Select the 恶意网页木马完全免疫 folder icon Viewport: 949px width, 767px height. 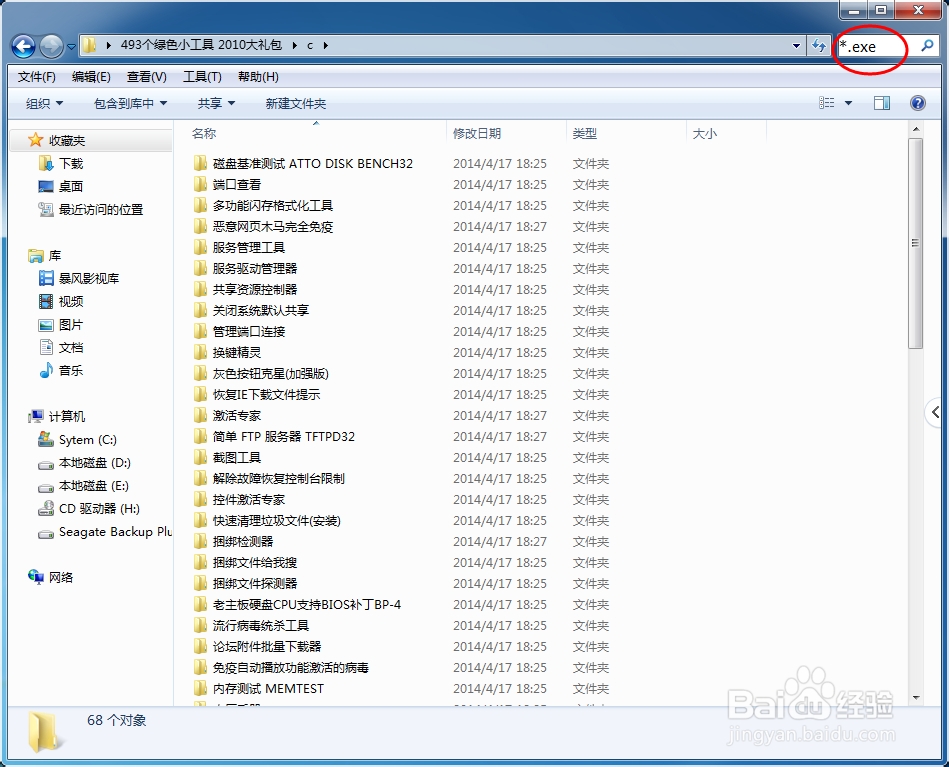(x=200, y=226)
